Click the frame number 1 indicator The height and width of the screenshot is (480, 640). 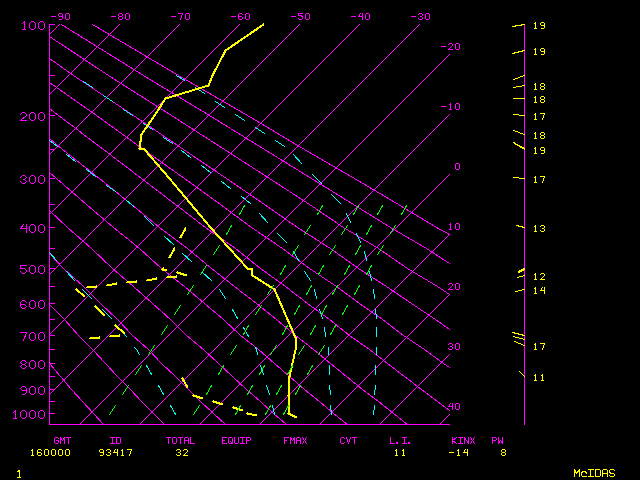click(x=19, y=472)
